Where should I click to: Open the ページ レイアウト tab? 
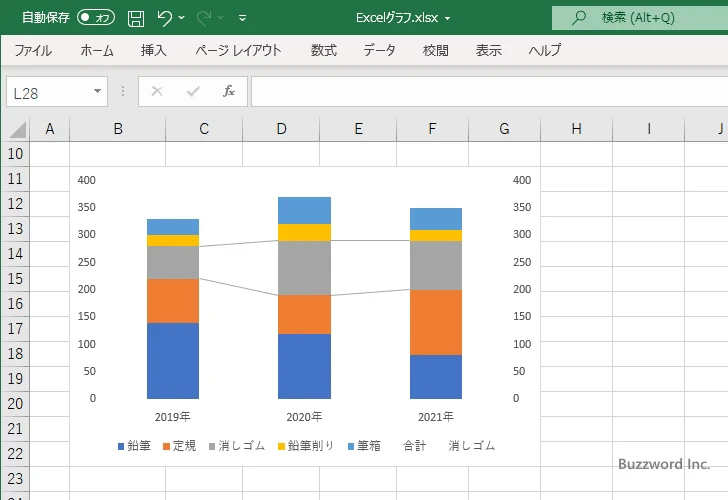click(238, 50)
